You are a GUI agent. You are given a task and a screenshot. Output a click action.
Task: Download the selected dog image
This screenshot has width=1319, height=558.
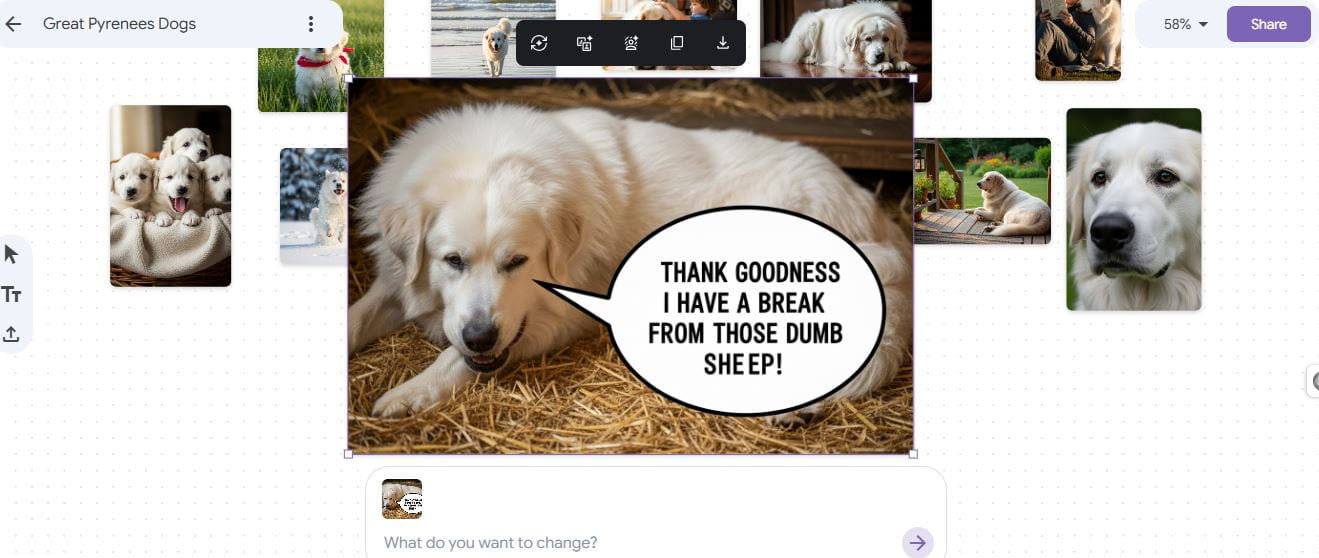(723, 43)
